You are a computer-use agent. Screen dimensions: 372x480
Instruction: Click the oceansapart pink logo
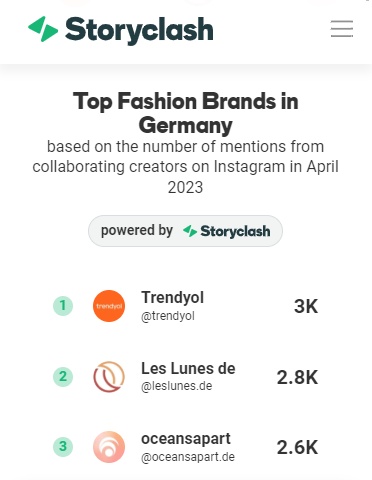coord(109,447)
